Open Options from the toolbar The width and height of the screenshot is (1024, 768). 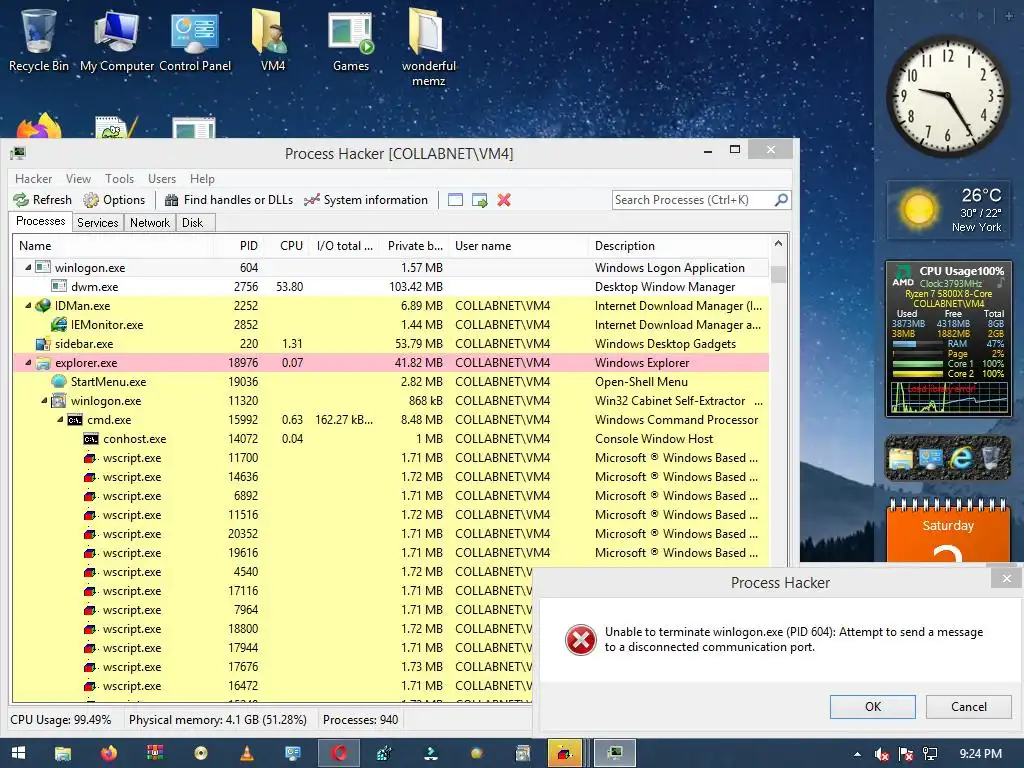[114, 200]
